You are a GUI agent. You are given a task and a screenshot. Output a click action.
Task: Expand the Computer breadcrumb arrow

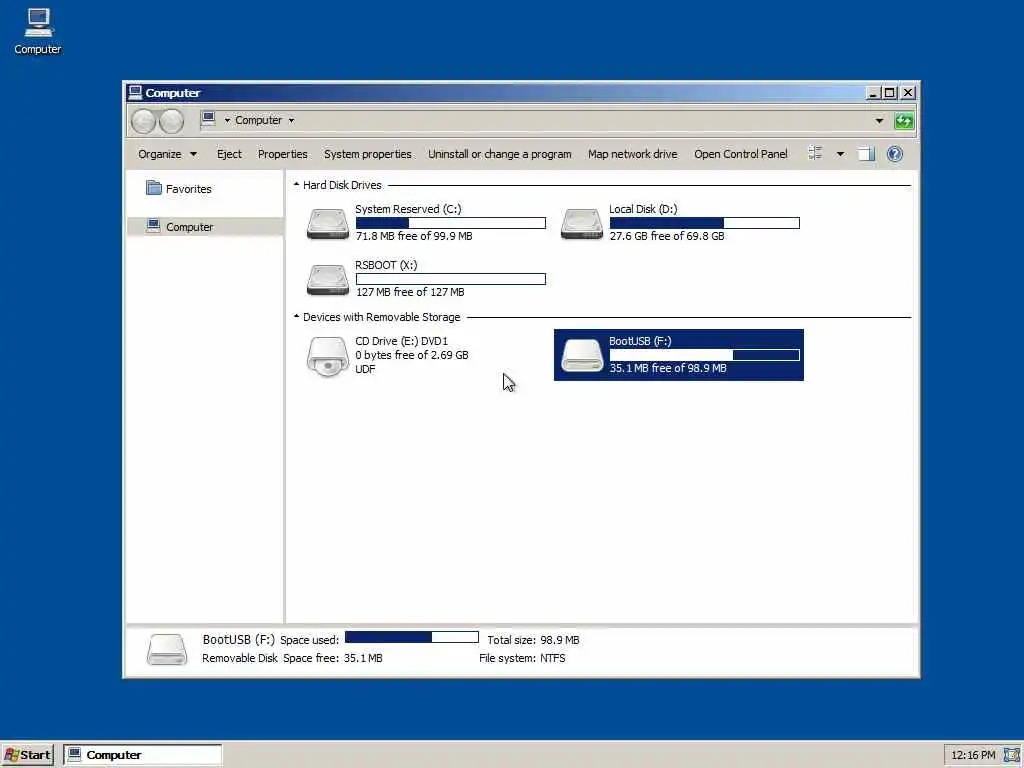(x=291, y=120)
